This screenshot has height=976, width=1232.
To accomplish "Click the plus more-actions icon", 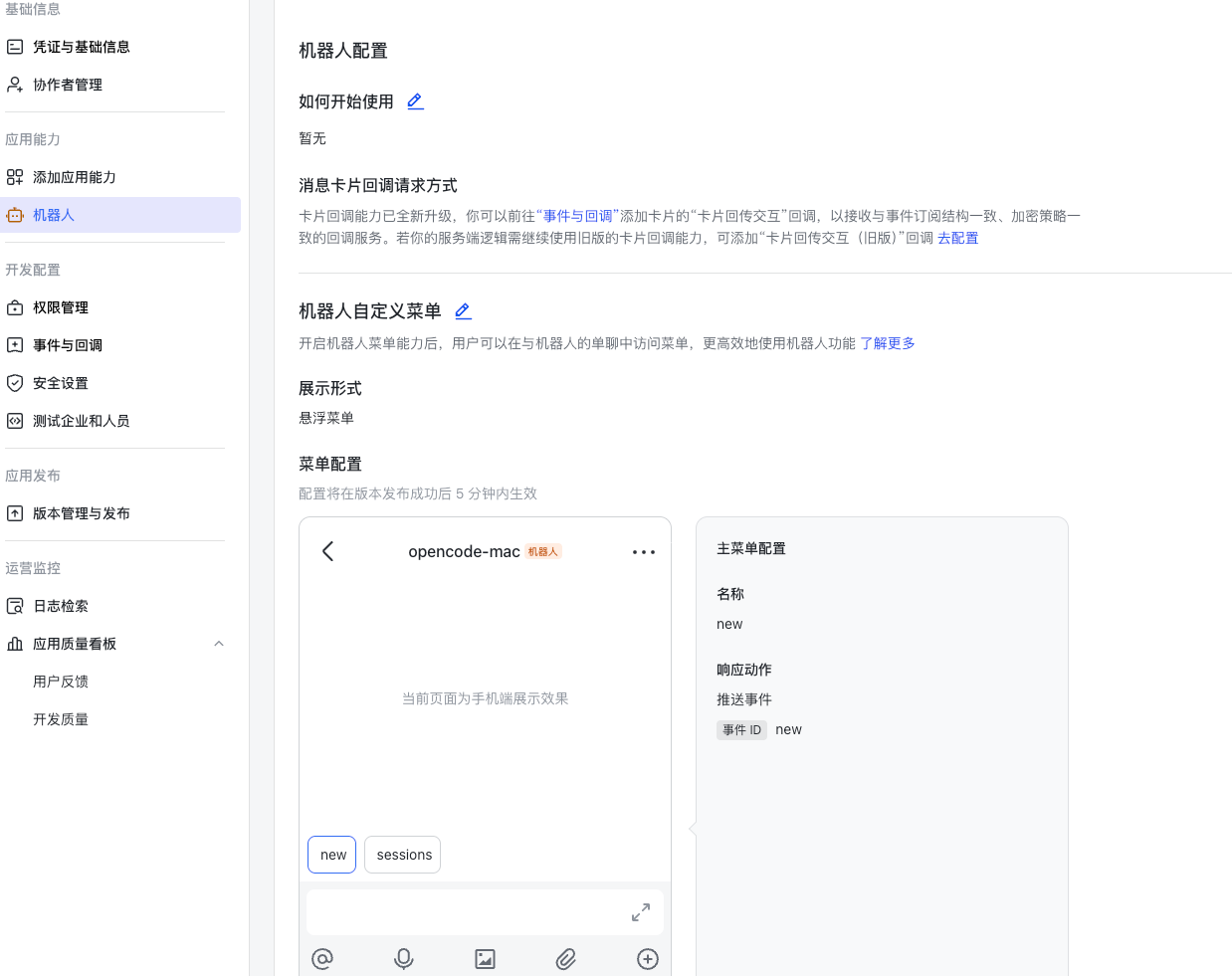I will pyautogui.click(x=648, y=959).
